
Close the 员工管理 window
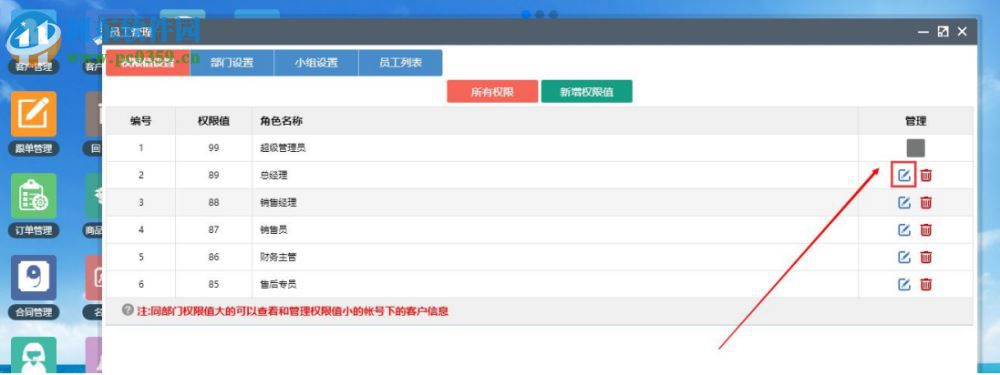[x=962, y=31]
